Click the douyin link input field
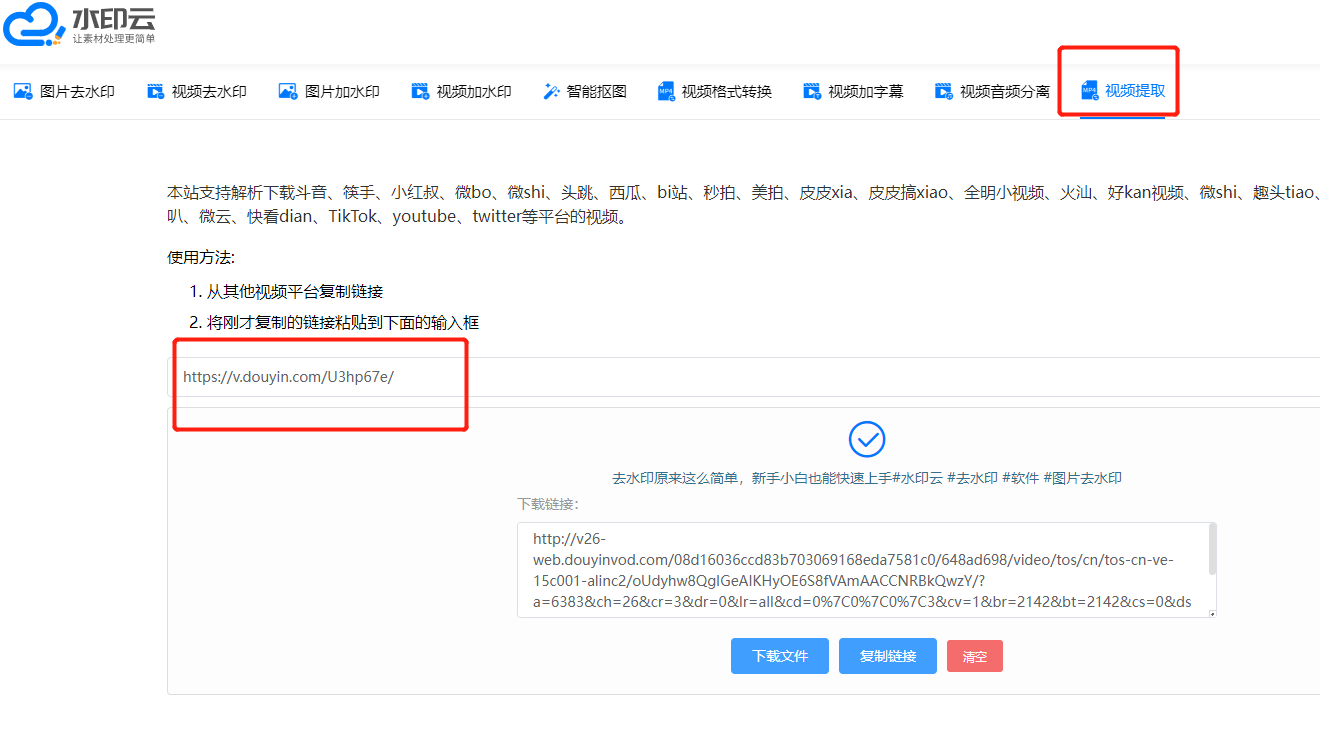The width and height of the screenshot is (1320, 740). [743, 377]
